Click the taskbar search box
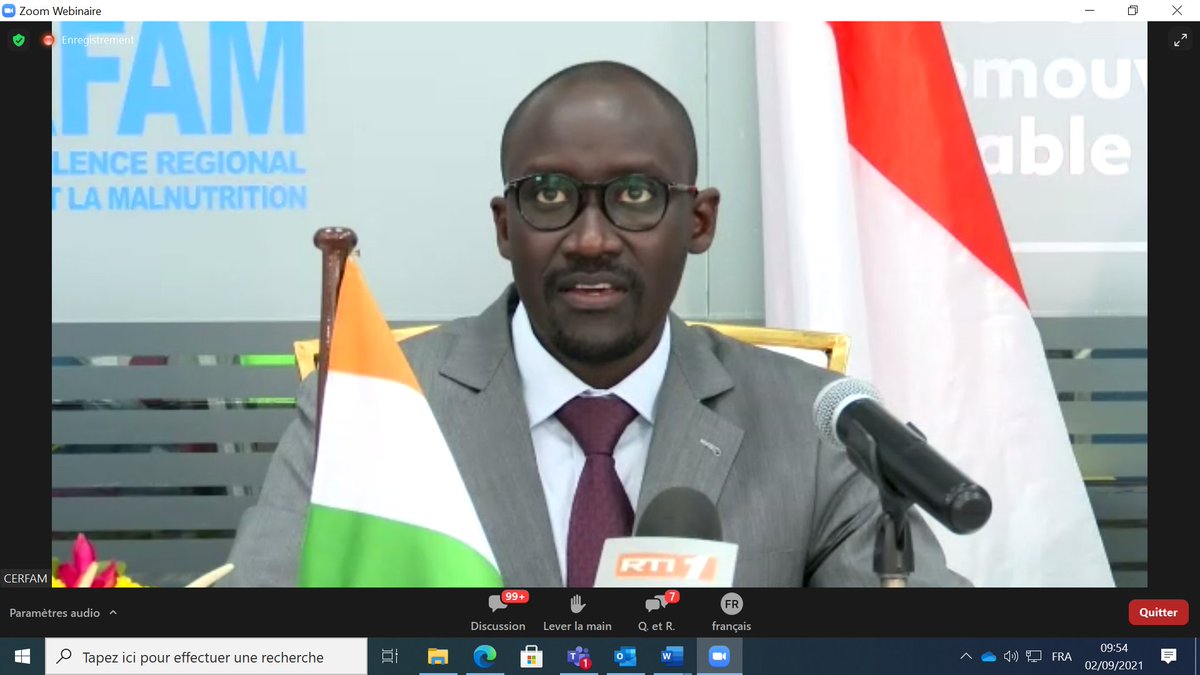1200x675 pixels. (207, 657)
